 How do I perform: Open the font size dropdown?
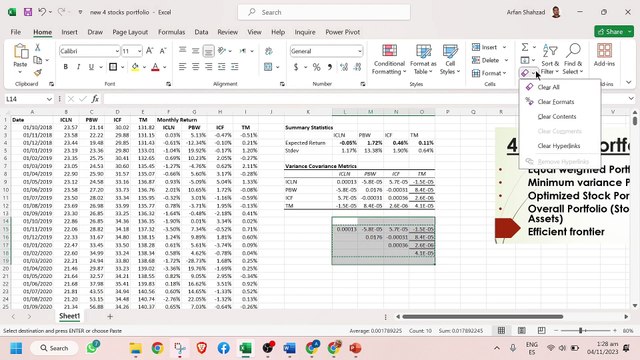coord(139,51)
